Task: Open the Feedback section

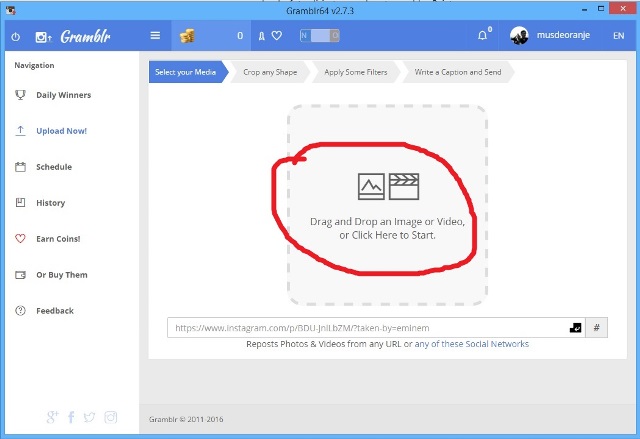Action: pyautogui.click(x=55, y=311)
